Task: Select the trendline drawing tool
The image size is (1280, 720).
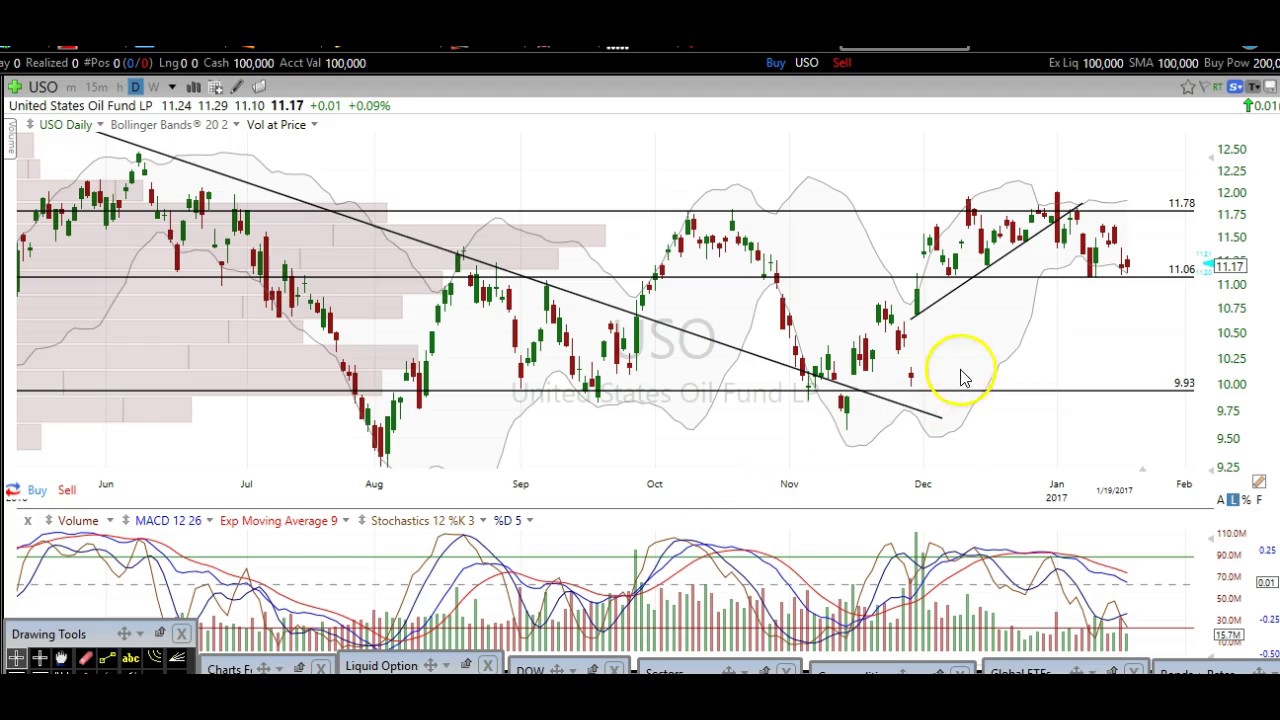Action: [x=108, y=658]
